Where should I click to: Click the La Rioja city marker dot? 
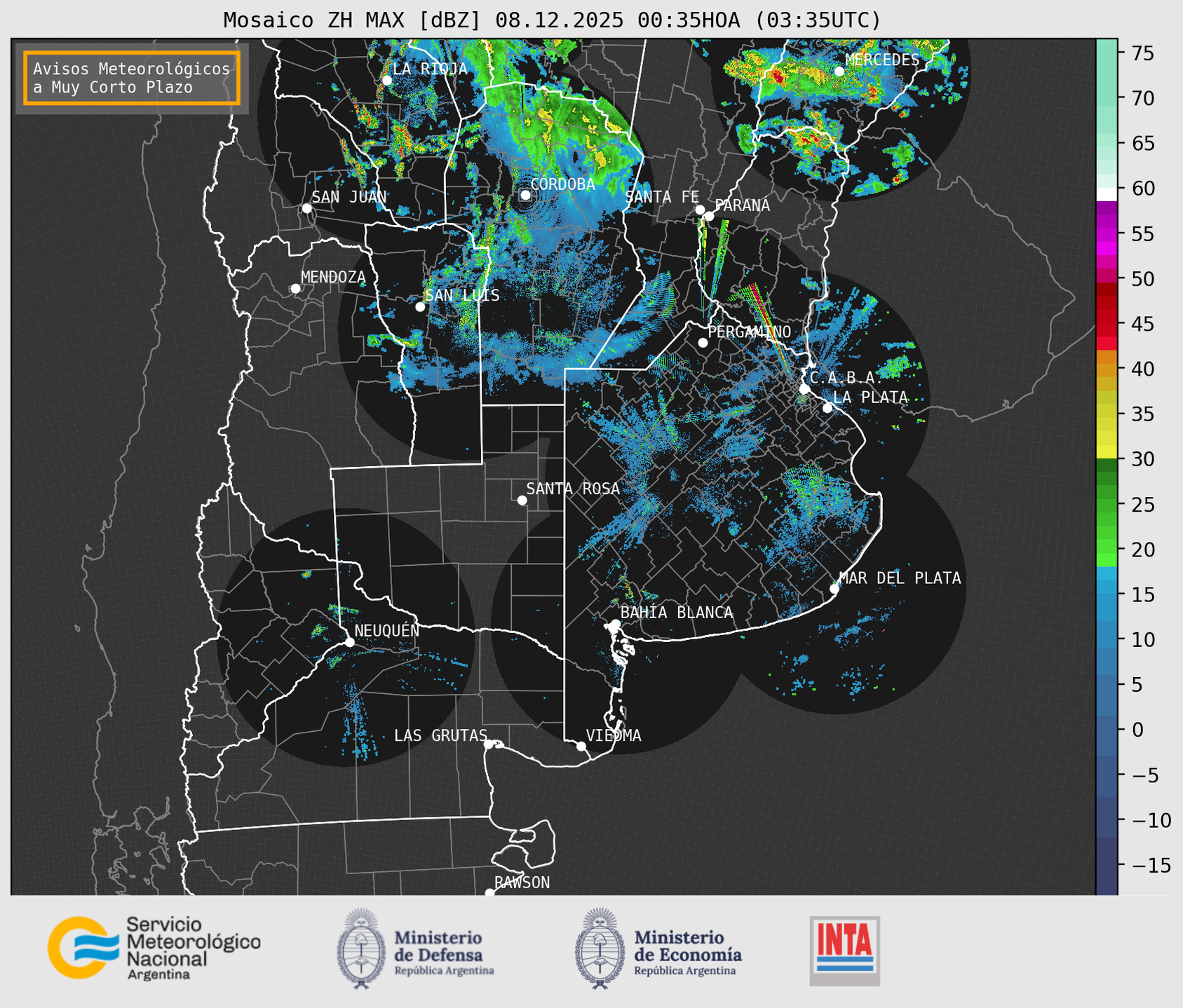386,80
